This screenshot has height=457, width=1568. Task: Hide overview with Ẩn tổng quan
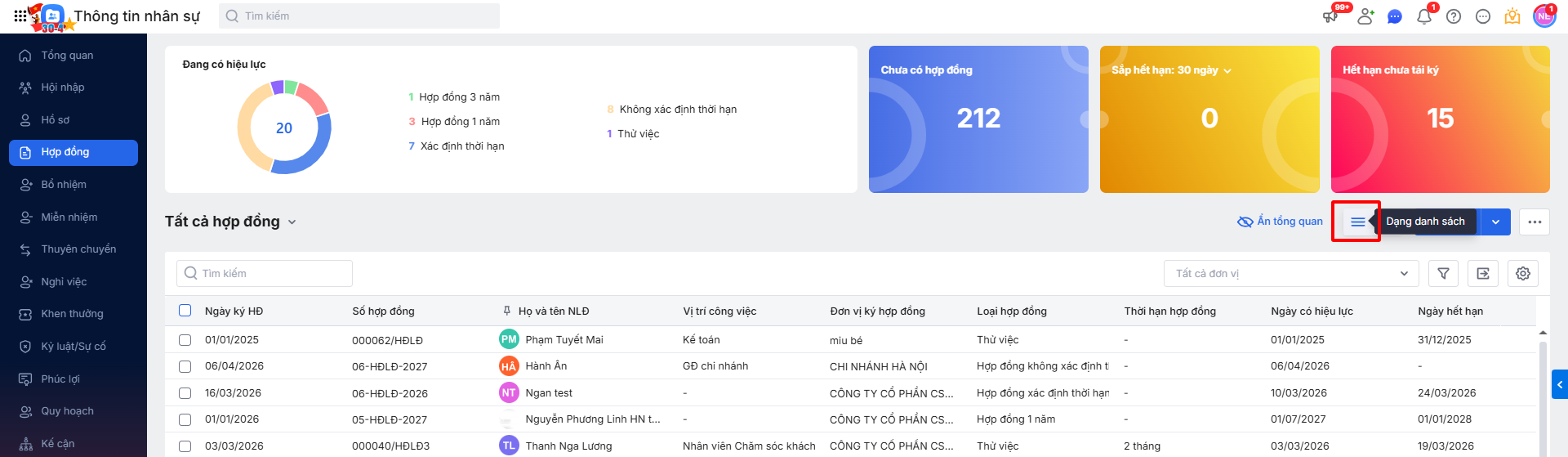tap(1281, 222)
